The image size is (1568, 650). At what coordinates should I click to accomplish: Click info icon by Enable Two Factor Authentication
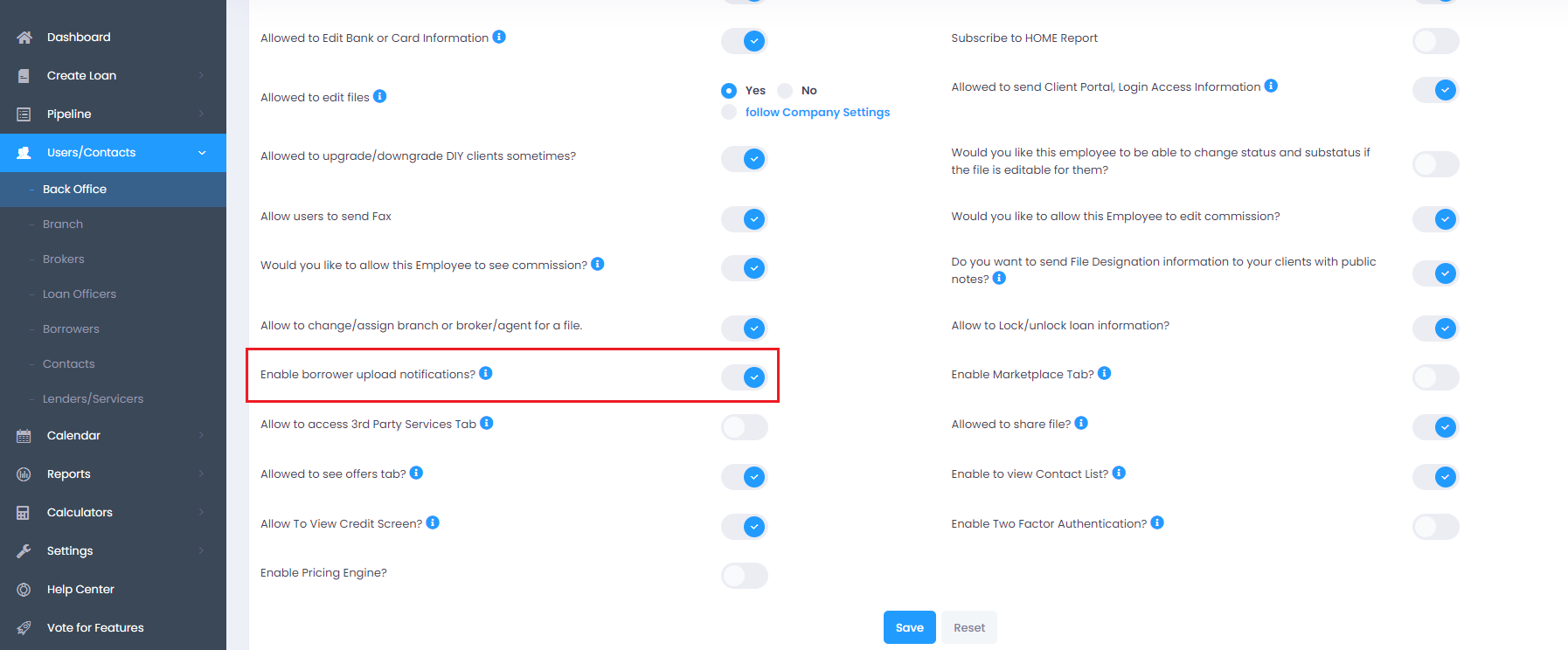point(1157,522)
